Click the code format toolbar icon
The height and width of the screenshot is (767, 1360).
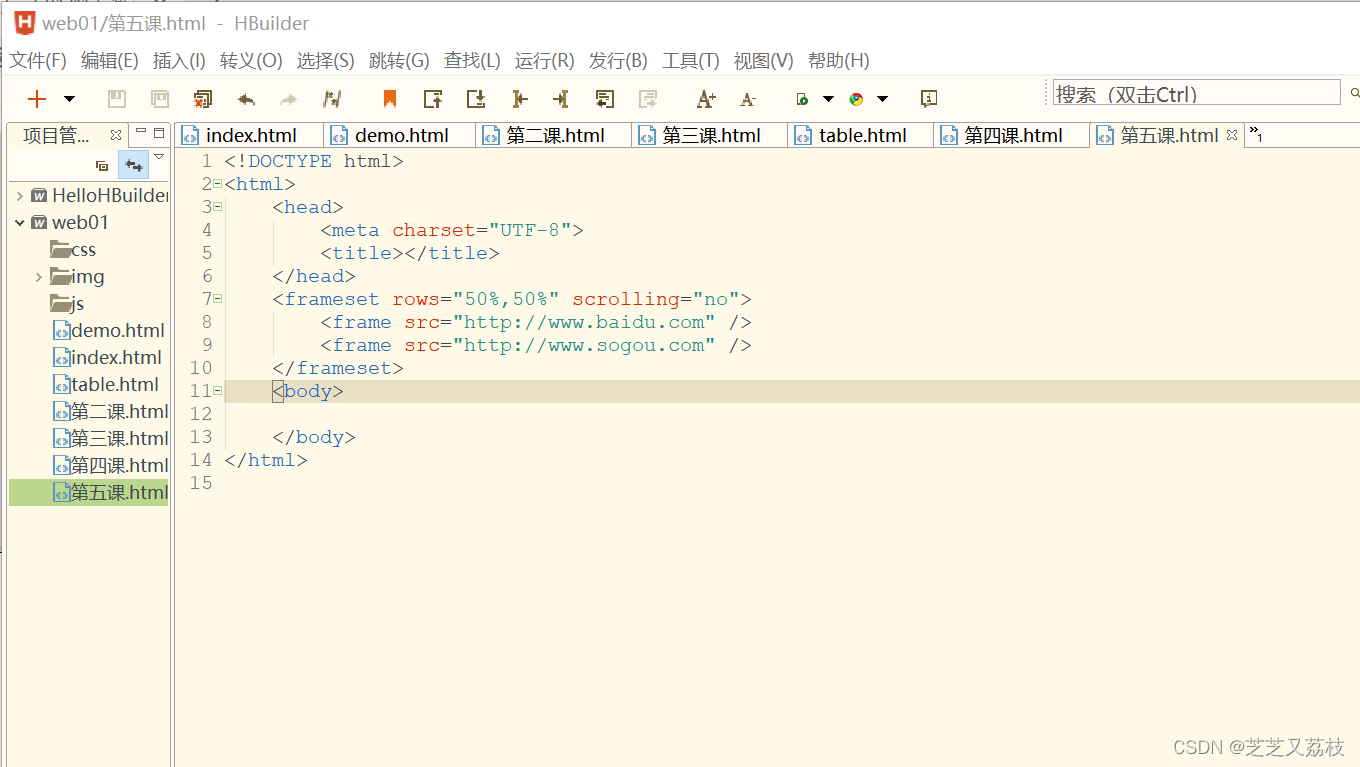pyautogui.click(x=332, y=98)
